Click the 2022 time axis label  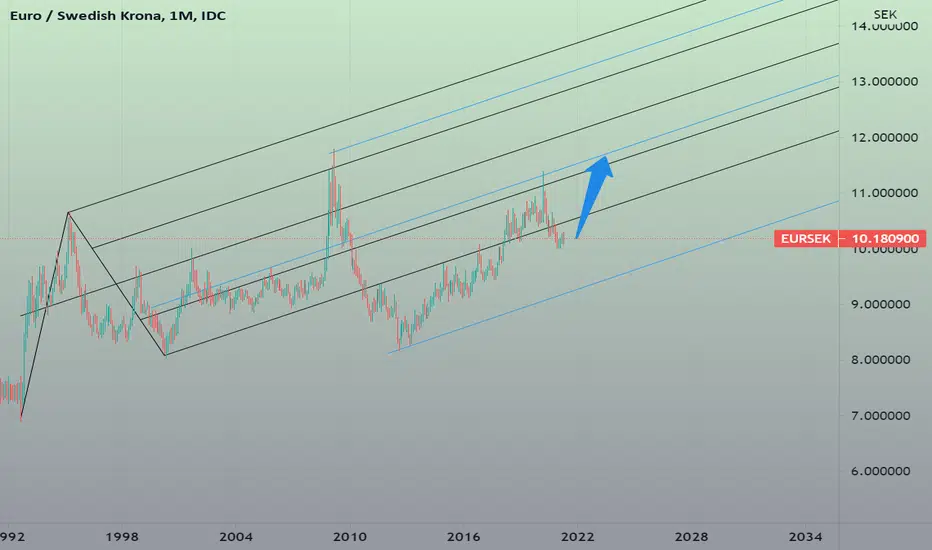click(x=577, y=537)
